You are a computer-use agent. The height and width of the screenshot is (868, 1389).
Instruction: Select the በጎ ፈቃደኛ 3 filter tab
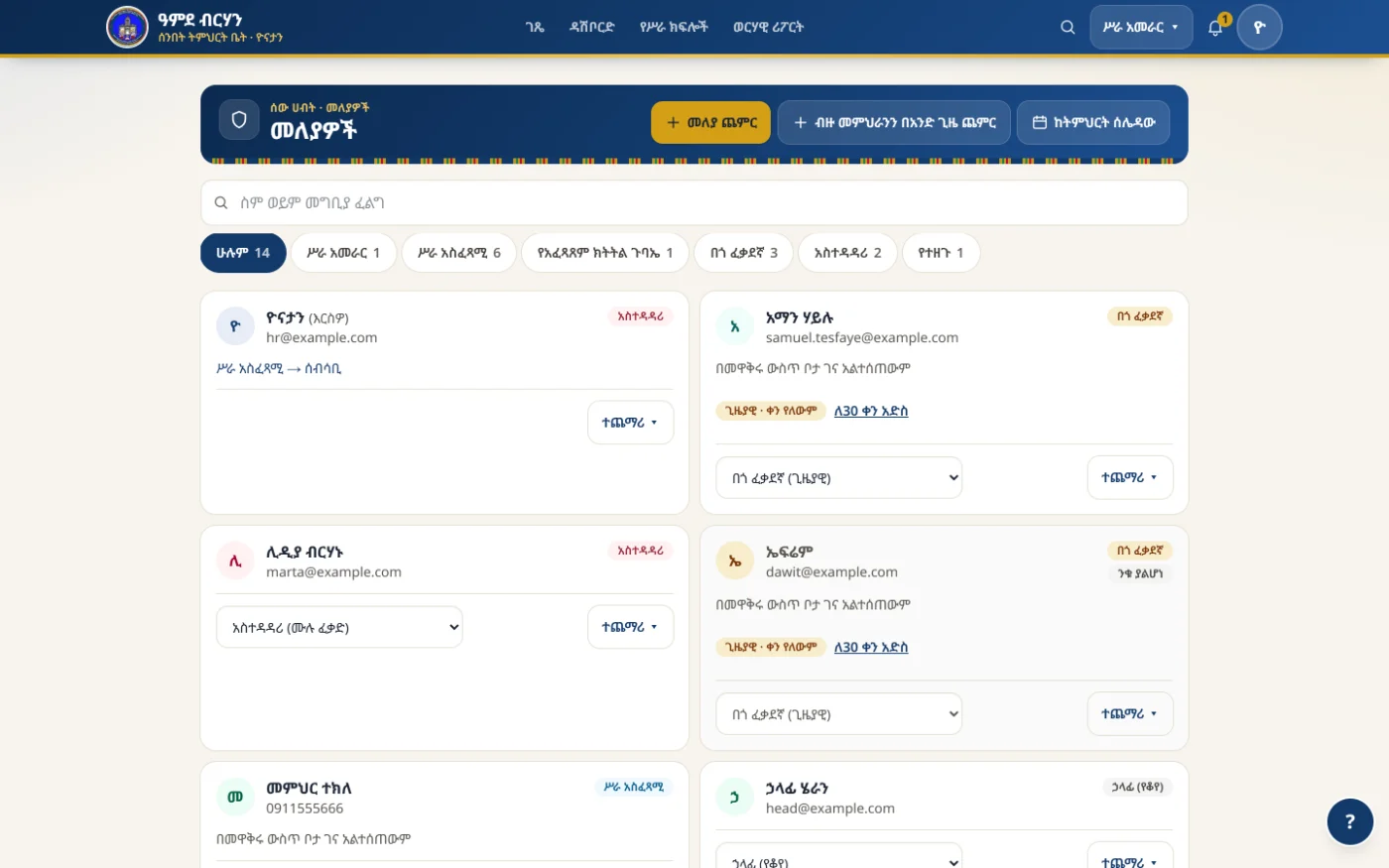coord(743,253)
